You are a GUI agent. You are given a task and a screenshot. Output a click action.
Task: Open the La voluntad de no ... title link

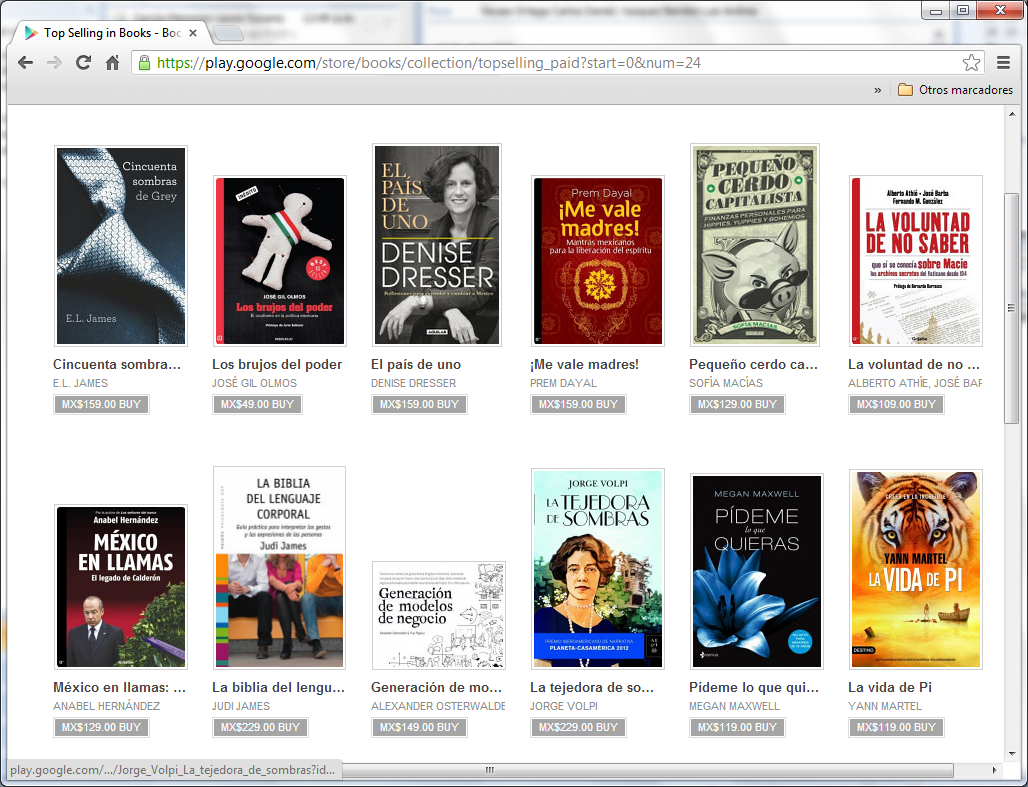(913, 365)
